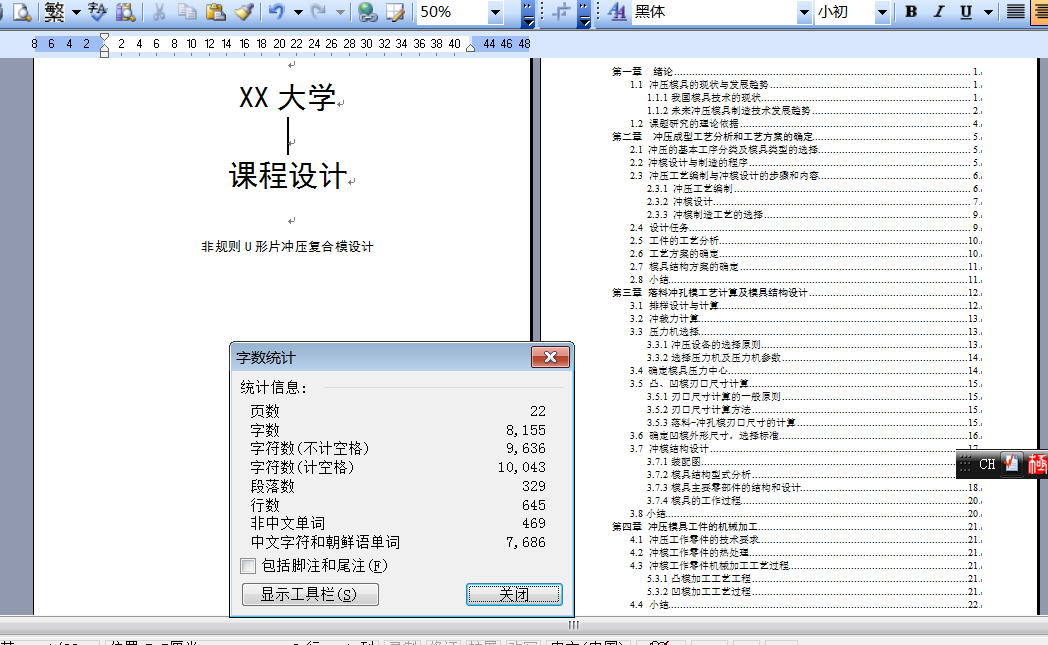Click the 显示工具栏(S) button

(308, 594)
